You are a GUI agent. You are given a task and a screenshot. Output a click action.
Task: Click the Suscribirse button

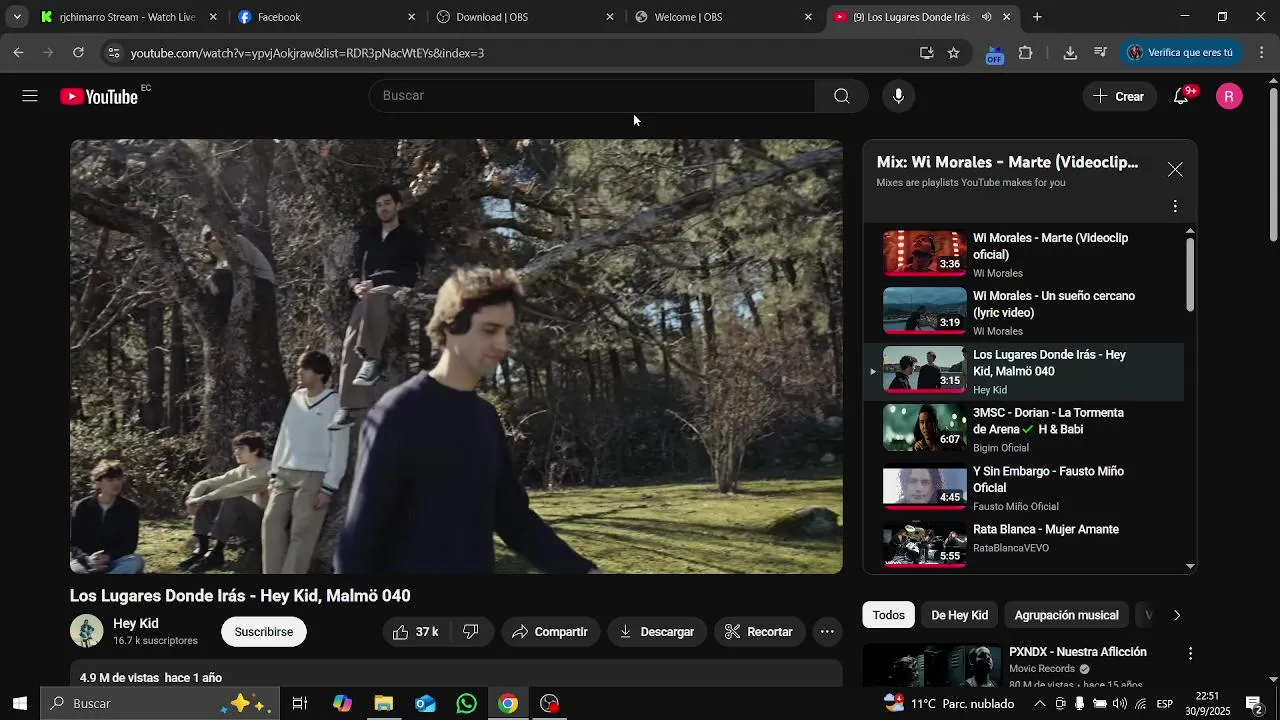264,632
